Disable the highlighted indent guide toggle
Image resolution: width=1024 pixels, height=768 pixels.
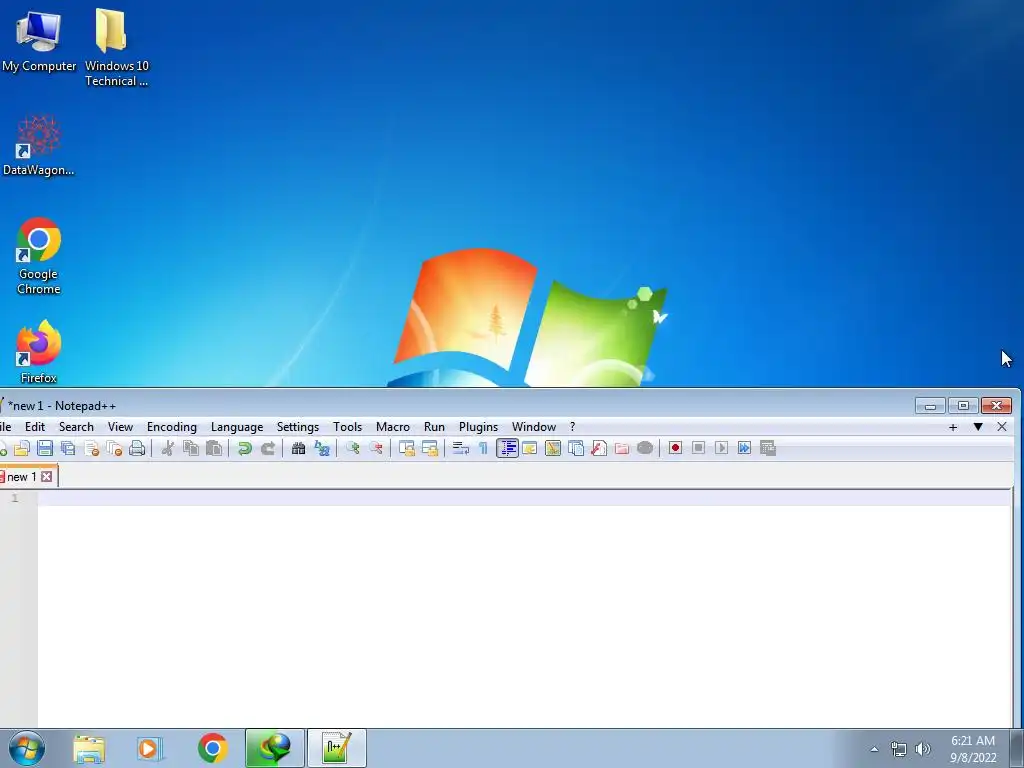coord(507,448)
